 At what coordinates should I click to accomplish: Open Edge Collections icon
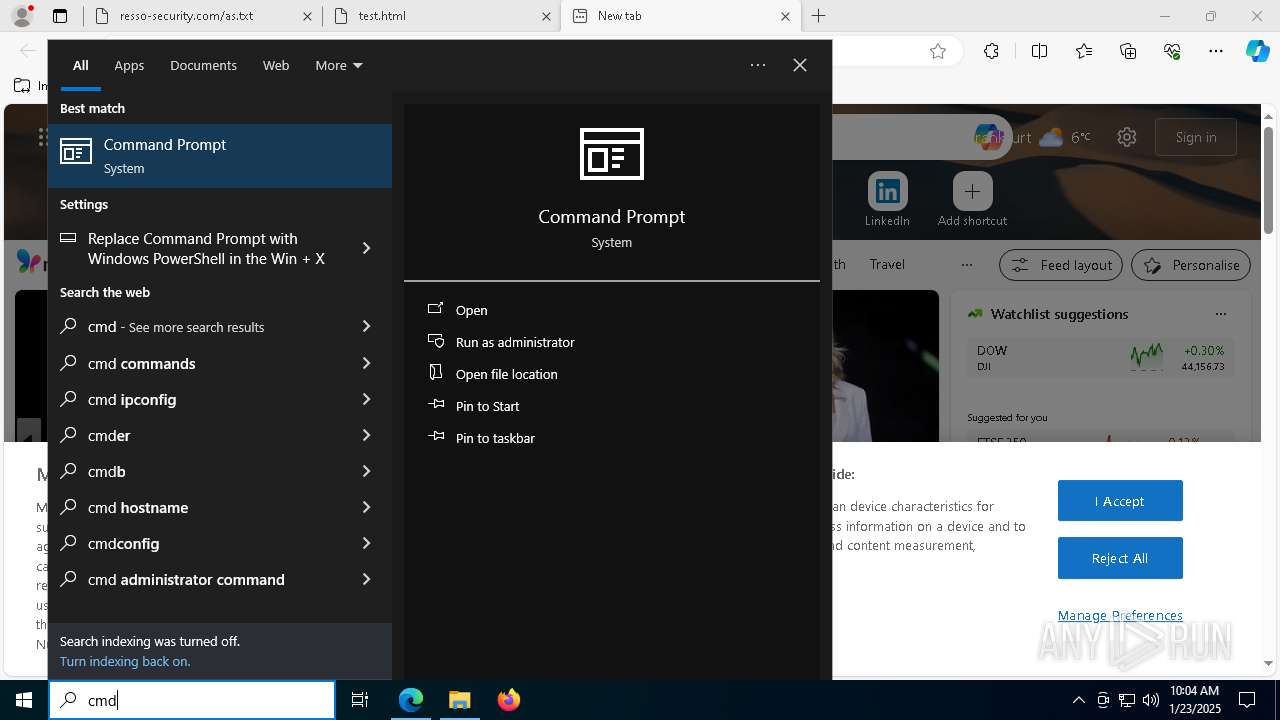point(1128,52)
